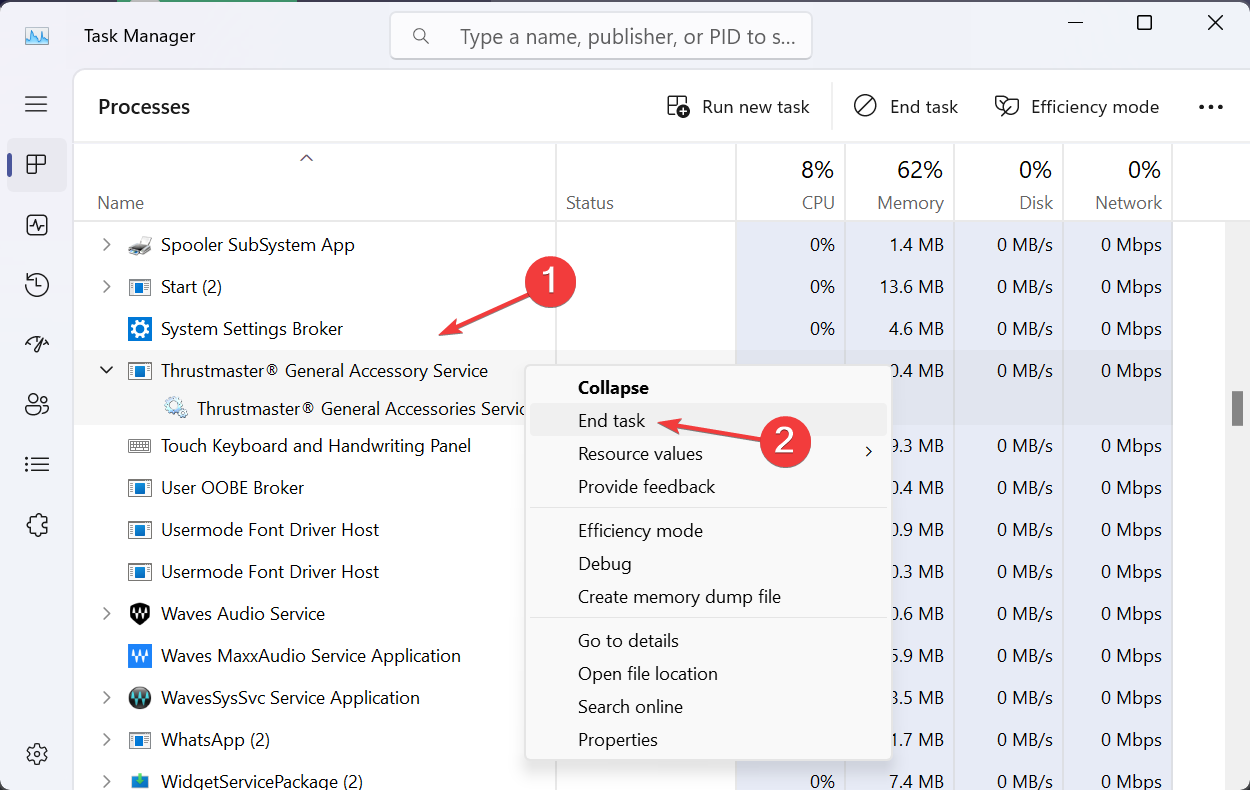Expand the Start (2) process group
1250x790 pixels.
[x=106, y=287]
